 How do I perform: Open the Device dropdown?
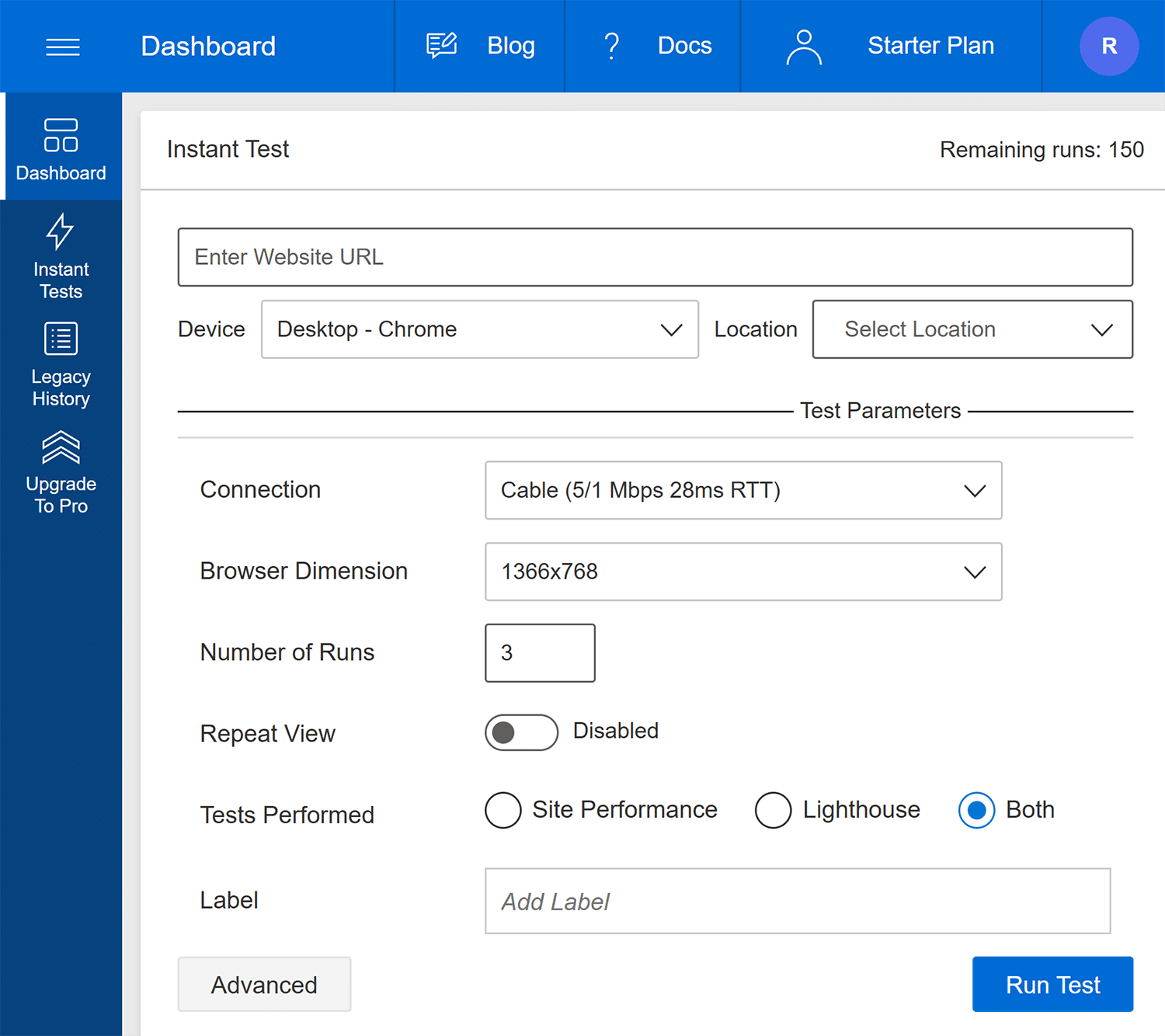pos(480,329)
